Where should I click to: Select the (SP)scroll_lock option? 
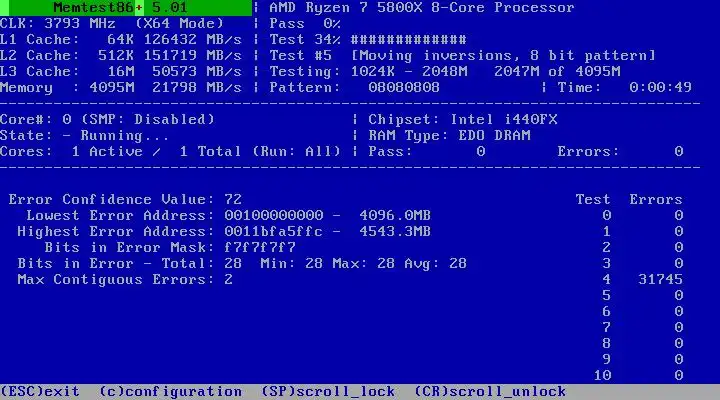click(x=328, y=392)
